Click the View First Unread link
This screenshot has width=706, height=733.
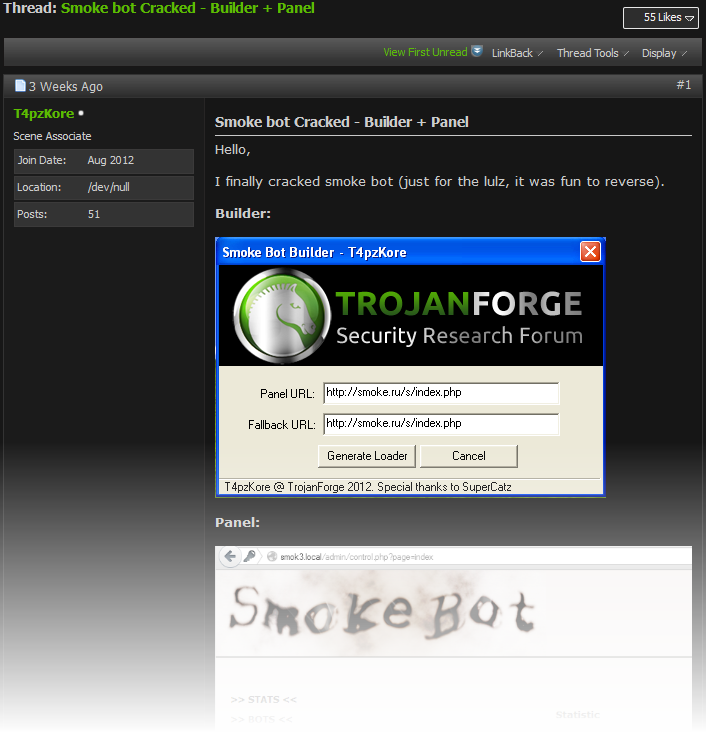pos(425,52)
